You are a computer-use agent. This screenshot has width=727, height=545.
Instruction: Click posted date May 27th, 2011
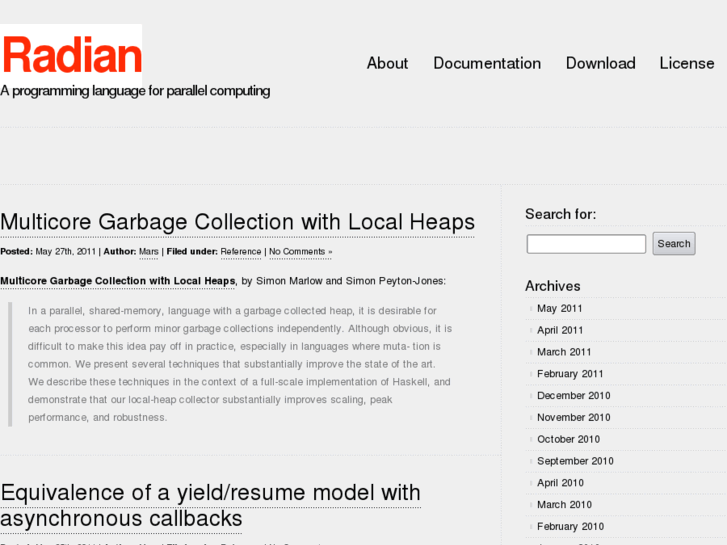pos(65,251)
